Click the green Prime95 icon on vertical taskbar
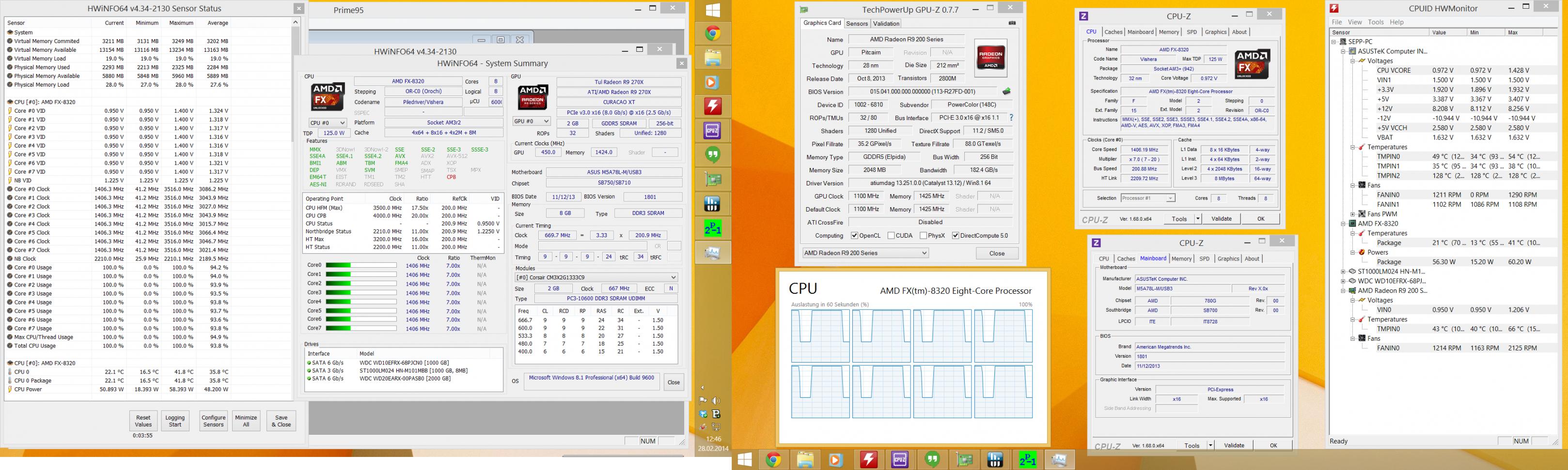Viewport: 1568px width, 470px height. [713, 228]
